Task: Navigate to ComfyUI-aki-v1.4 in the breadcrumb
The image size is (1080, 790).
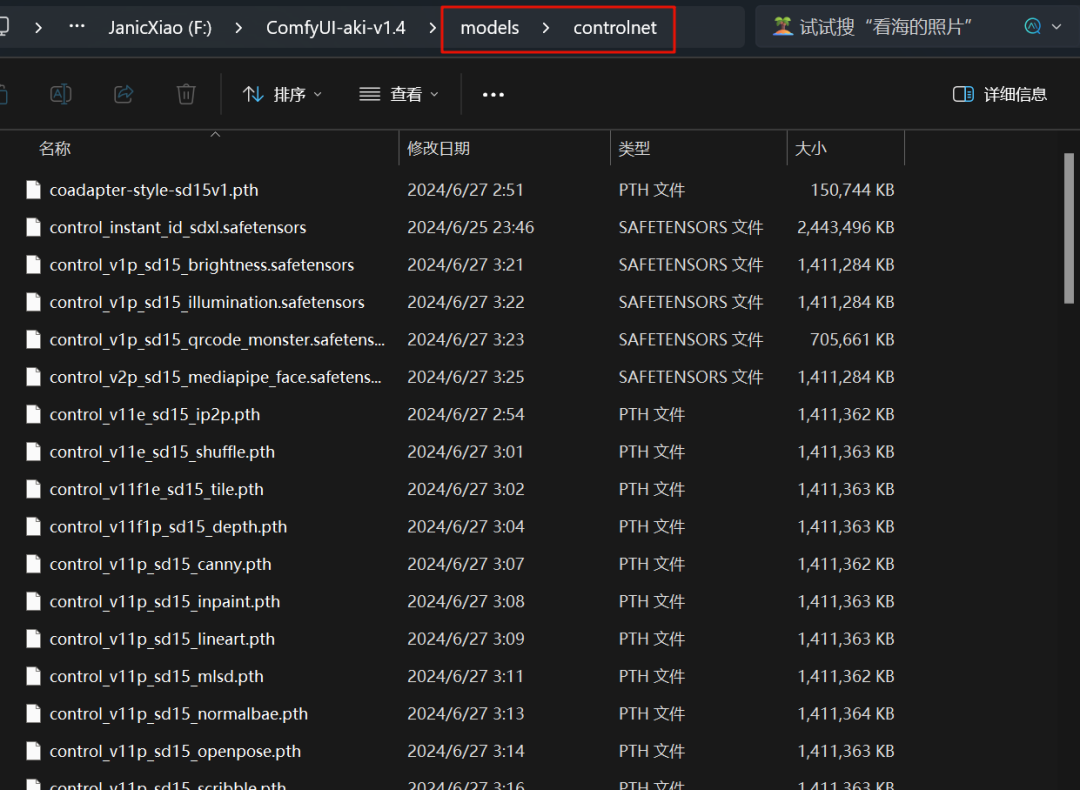Action: pyautogui.click(x=335, y=27)
